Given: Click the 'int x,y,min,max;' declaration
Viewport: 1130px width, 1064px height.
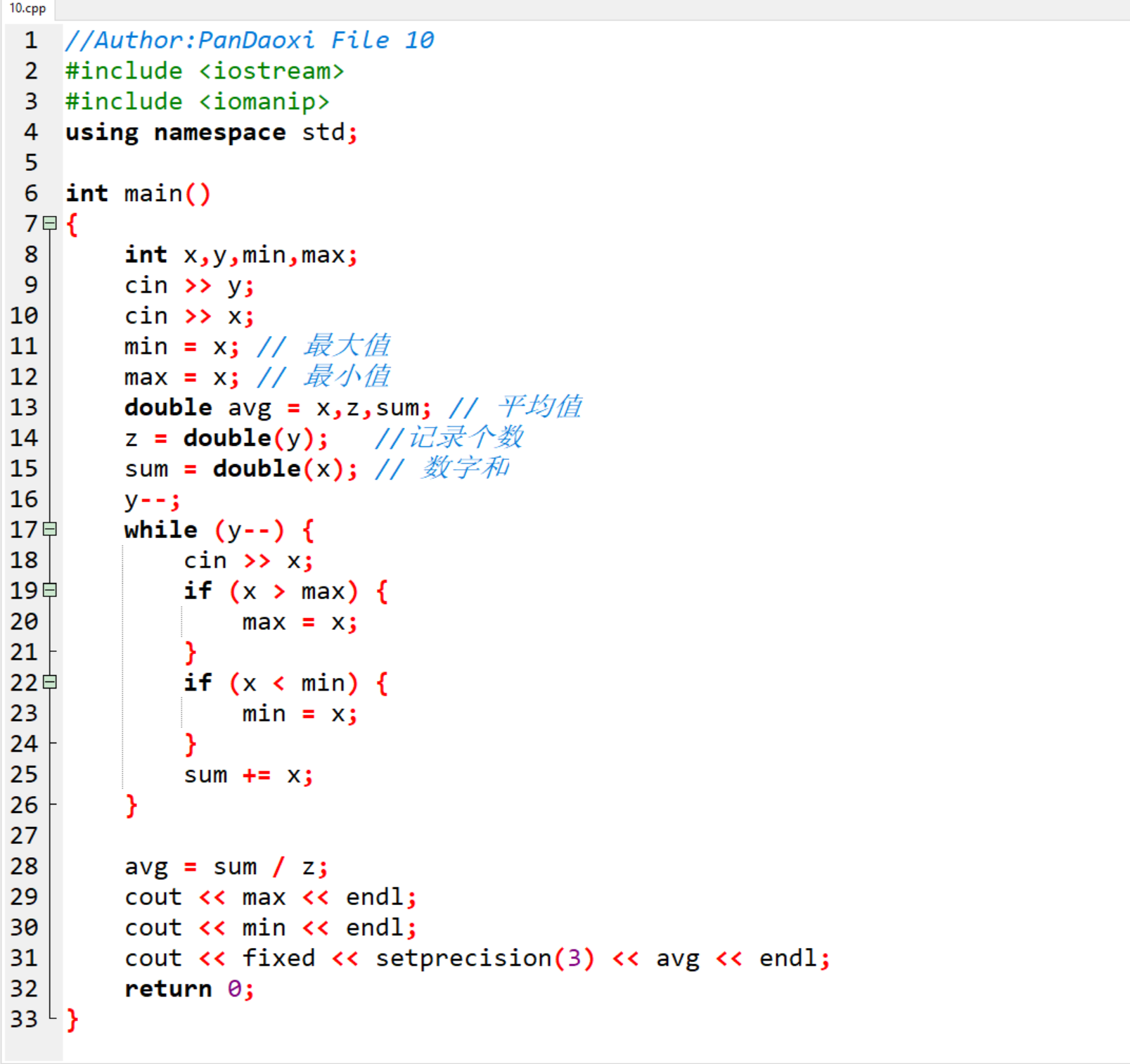Looking at the screenshot, I should point(241,255).
